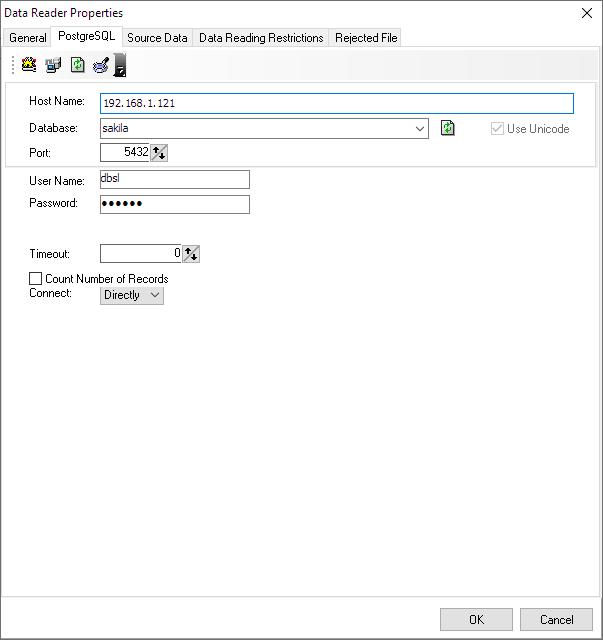
Task: Open the Connect dropdown set to Directly
Action: [132, 295]
